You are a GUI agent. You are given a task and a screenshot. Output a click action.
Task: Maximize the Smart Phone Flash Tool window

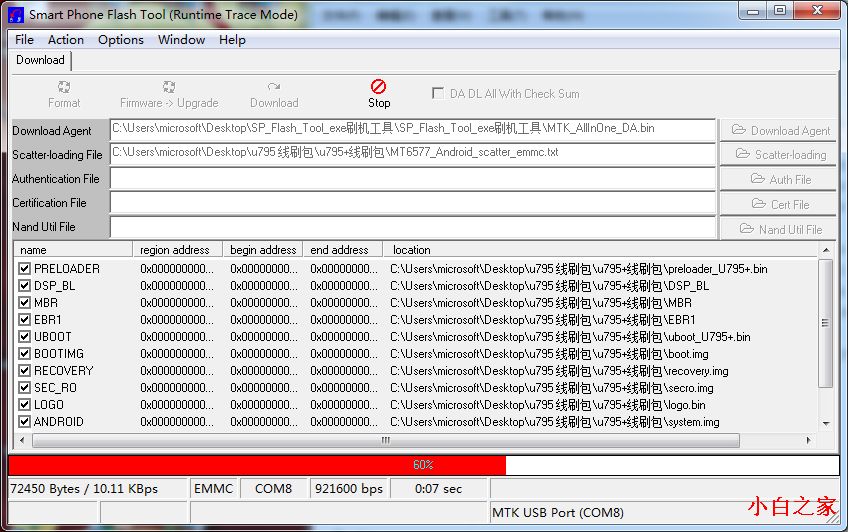(779, 10)
